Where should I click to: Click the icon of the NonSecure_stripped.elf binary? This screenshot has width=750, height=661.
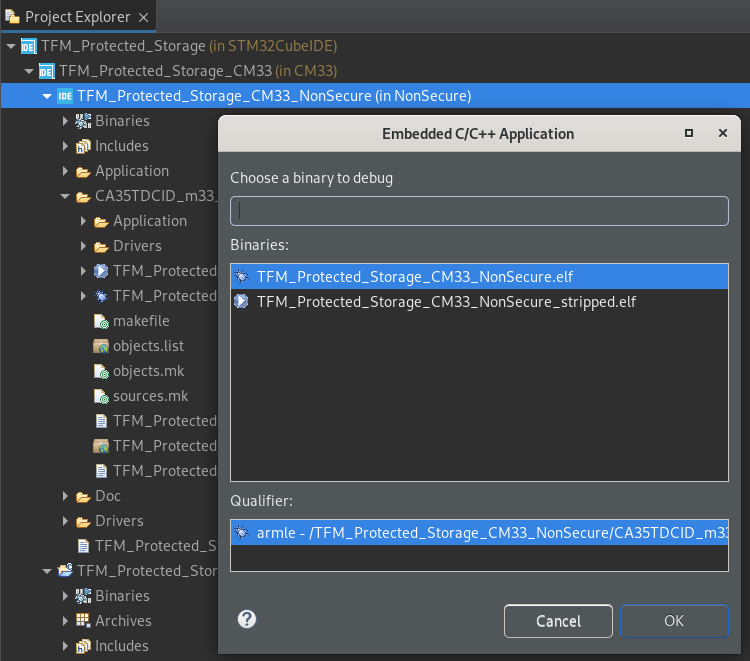click(x=242, y=301)
